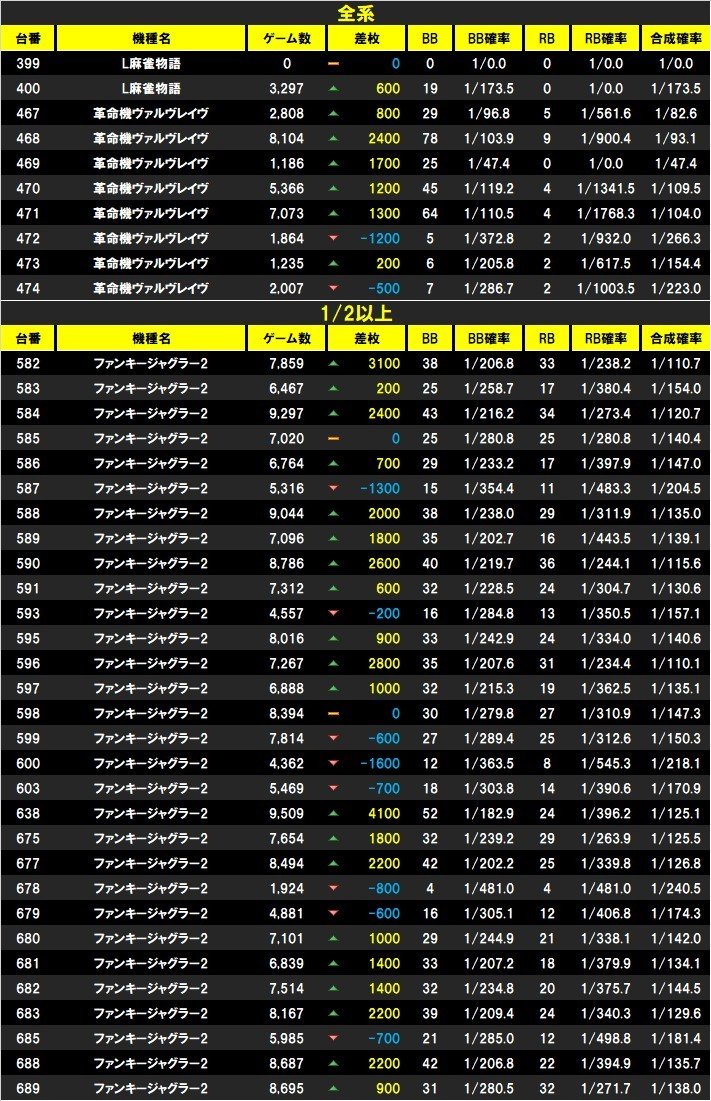This screenshot has height=1101, width=711.
Task: Click the 合成確率 header in the 全系 table
Action: (675, 39)
